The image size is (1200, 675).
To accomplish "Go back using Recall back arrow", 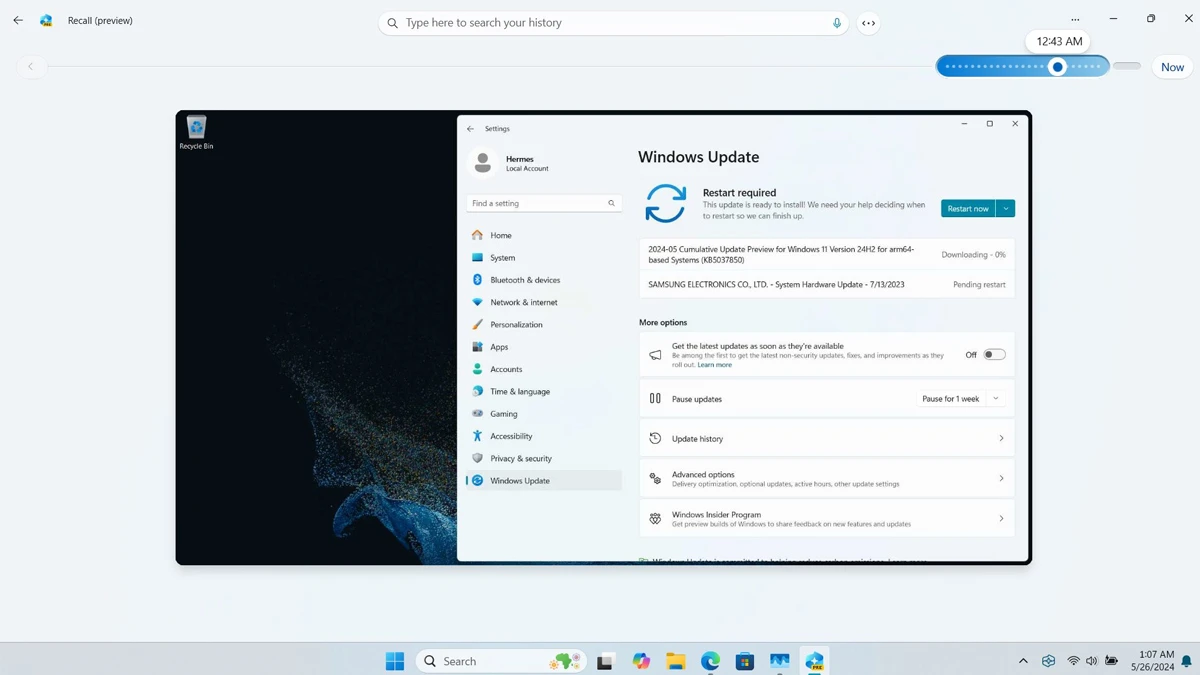I will pyautogui.click(x=18, y=20).
